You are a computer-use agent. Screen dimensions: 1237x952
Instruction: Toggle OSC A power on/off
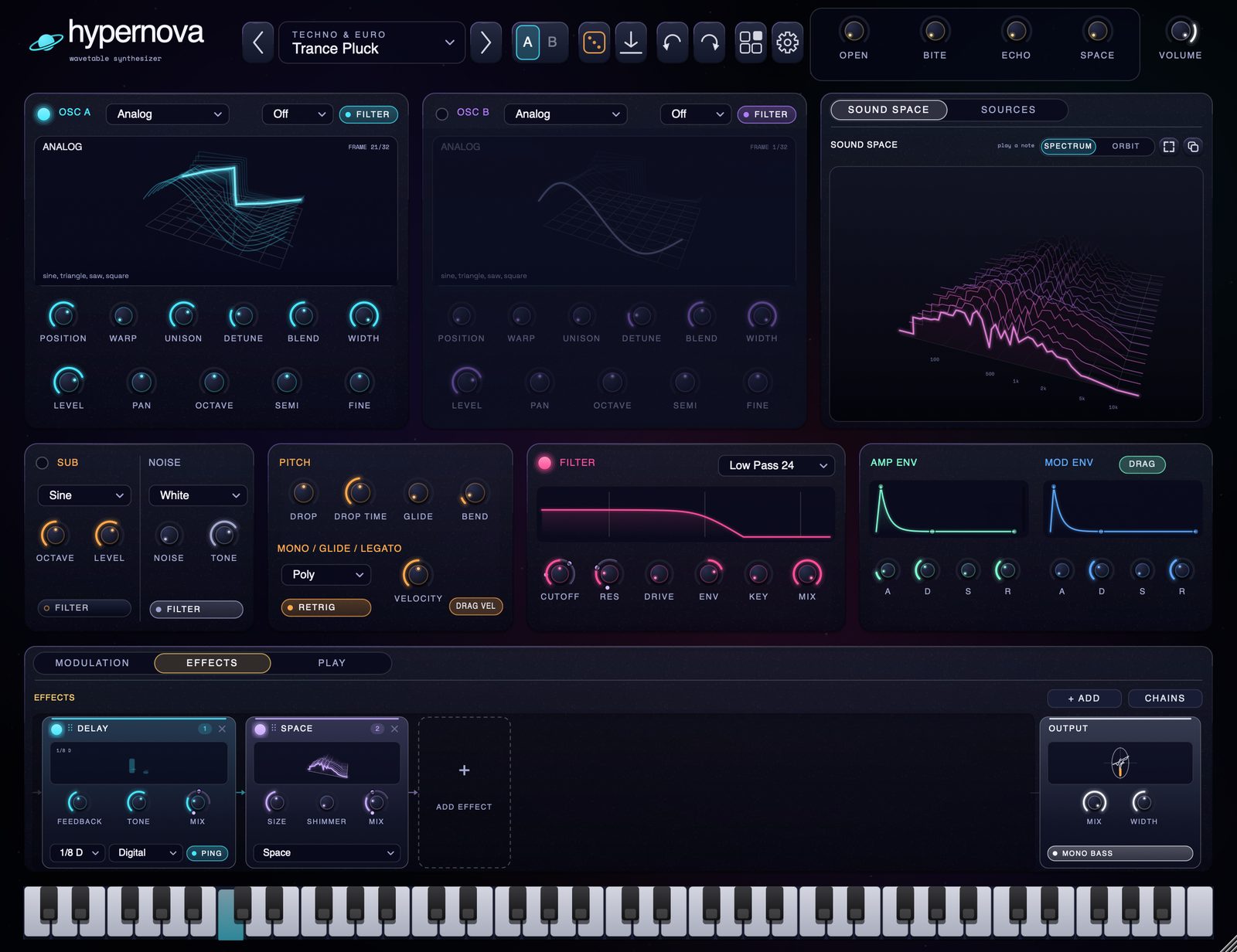(x=44, y=114)
